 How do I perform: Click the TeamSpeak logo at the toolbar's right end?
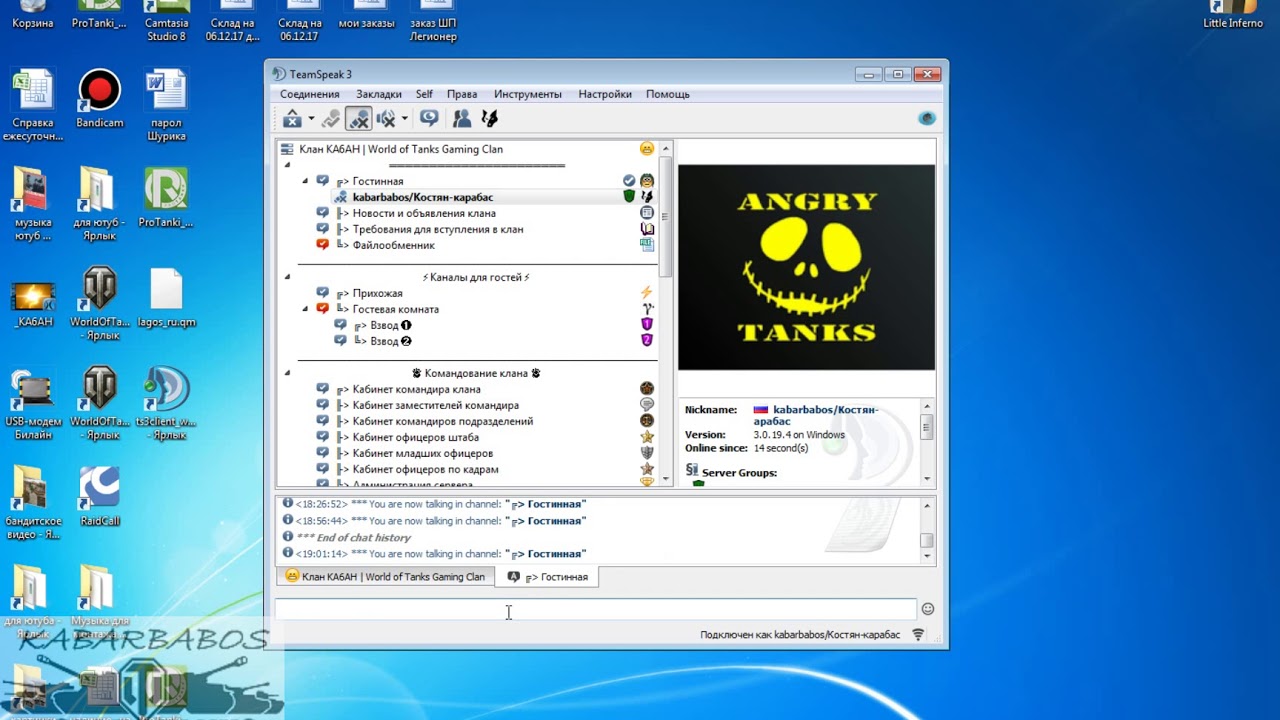click(927, 118)
